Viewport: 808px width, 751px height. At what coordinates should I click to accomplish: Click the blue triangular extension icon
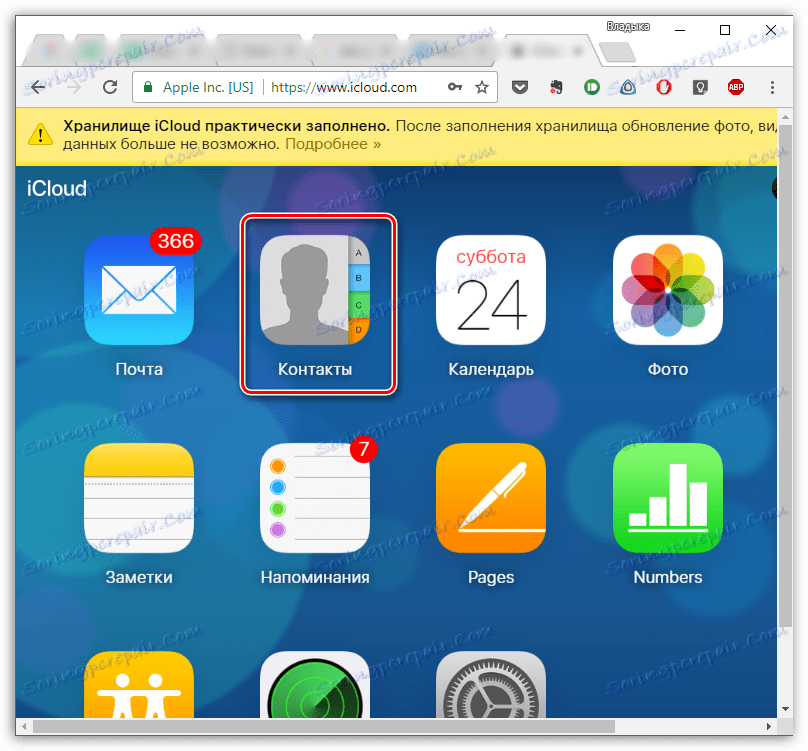(628, 87)
